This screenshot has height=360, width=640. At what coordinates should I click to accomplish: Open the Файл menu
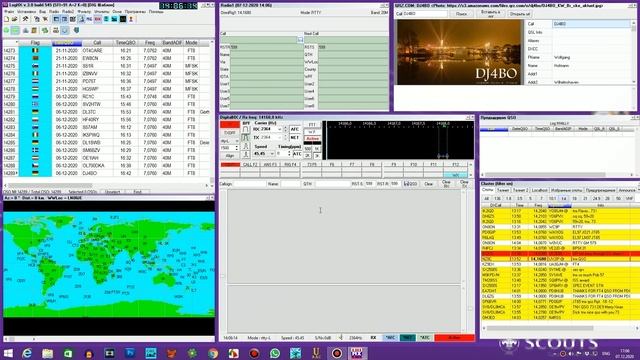click(x=9, y=12)
